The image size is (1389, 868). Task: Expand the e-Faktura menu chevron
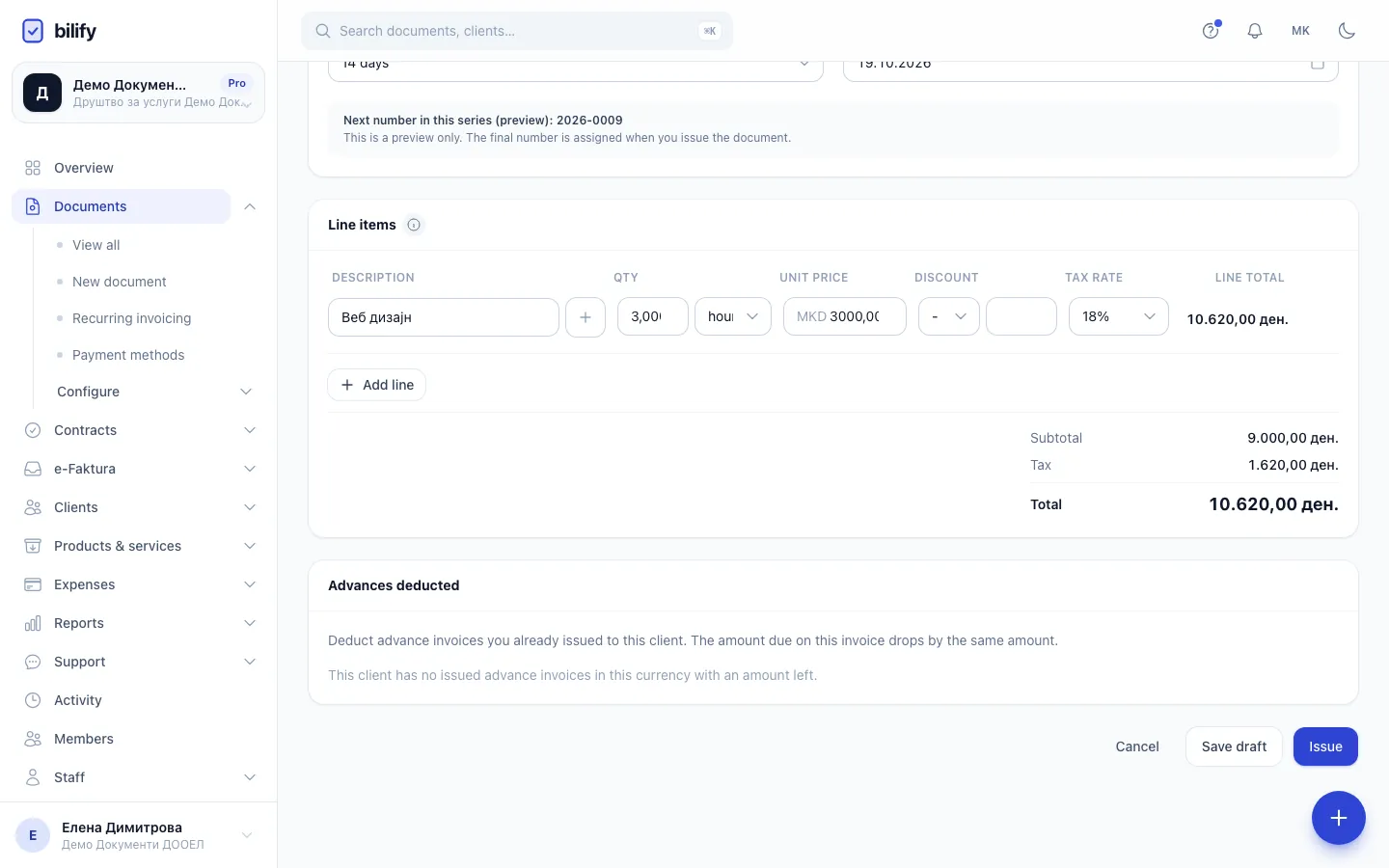point(250,469)
